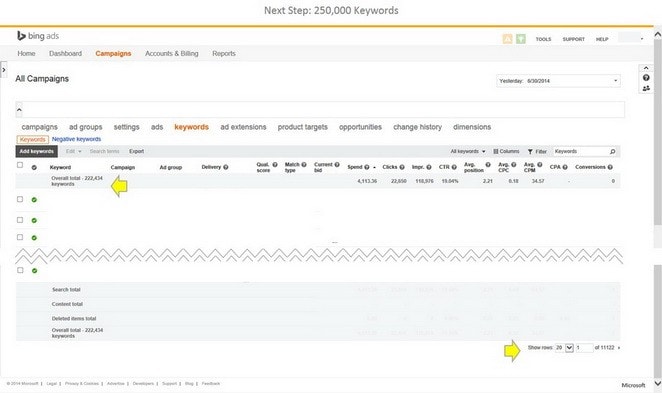Image resolution: width=662 pixels, height=393 pixels.
Task: Open the green notification icon in header
Action: pos(521,39)
